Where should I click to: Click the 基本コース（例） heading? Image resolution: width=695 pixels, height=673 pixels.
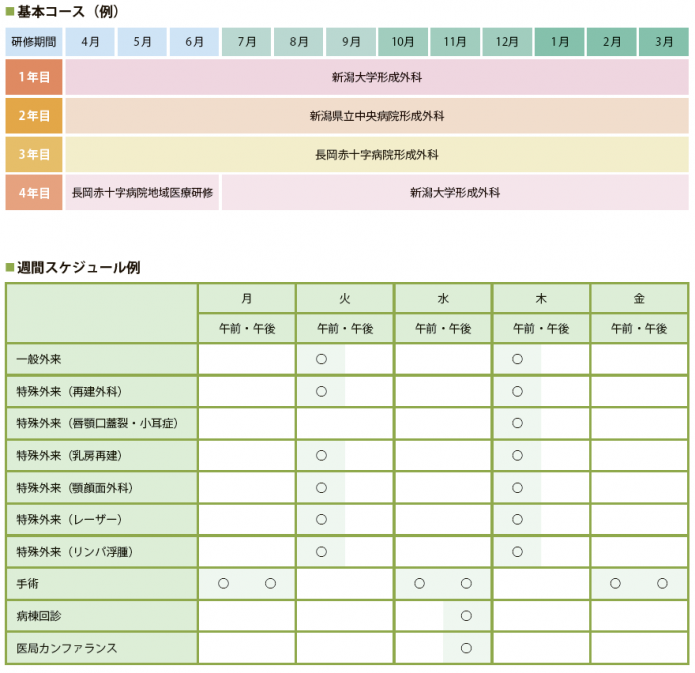67,12
